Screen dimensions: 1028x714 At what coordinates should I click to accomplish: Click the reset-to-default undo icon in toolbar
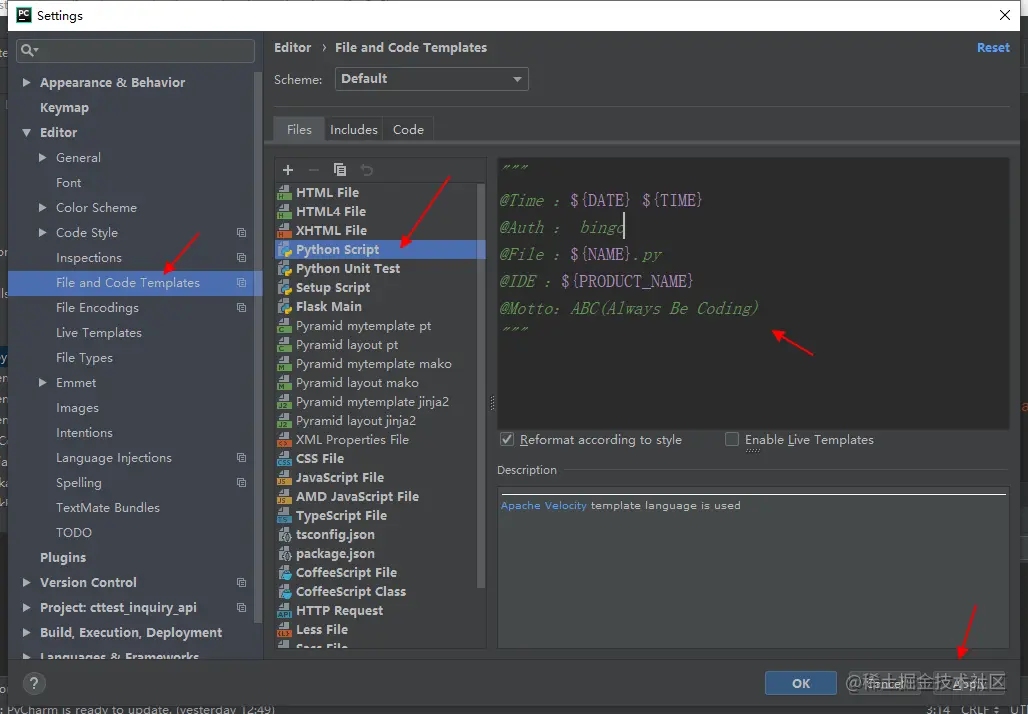click(366, 170)
